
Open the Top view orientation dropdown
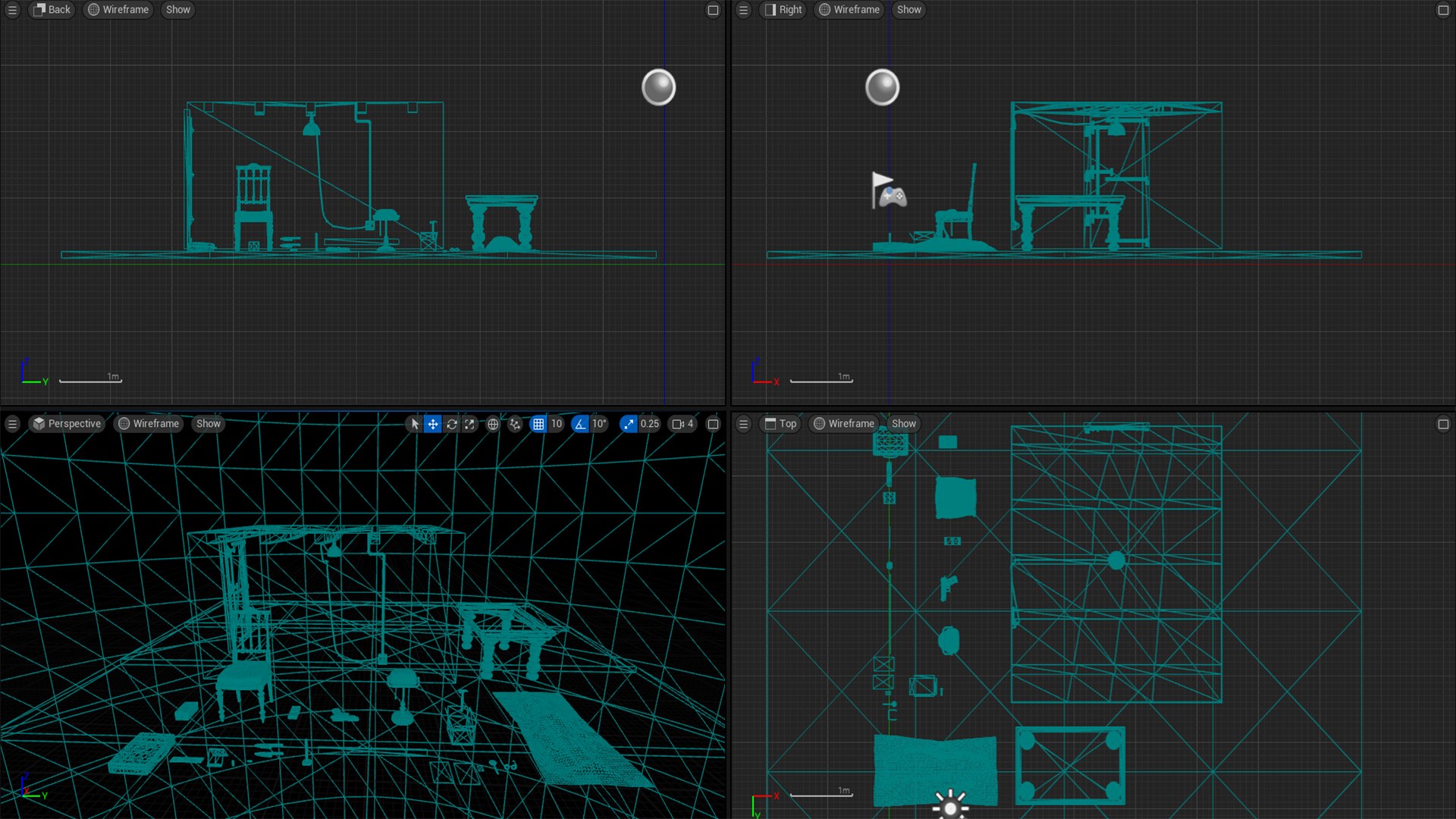coord(780,424)
